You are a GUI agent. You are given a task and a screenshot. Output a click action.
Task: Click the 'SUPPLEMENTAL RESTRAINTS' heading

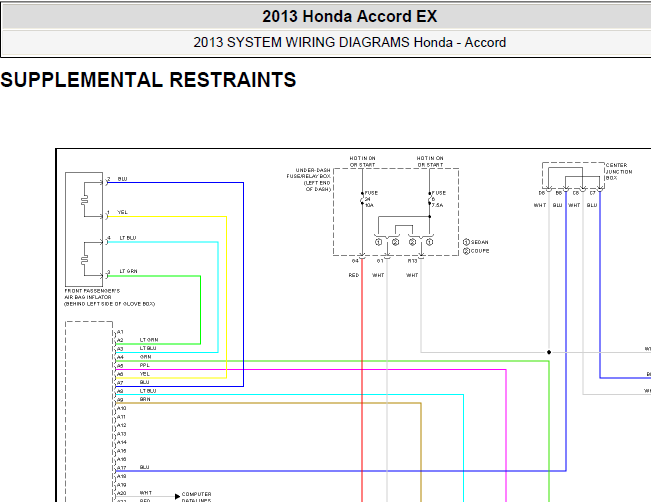(148, 80)
